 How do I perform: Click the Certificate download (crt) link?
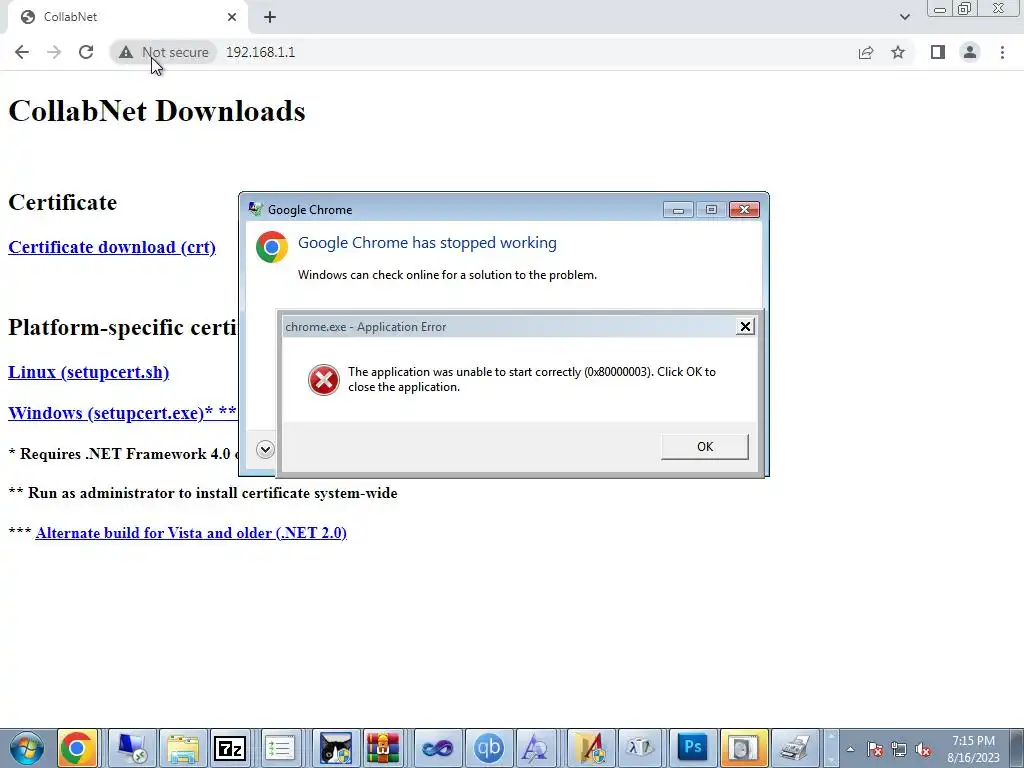pyautogui.click(x=112, y=248)
